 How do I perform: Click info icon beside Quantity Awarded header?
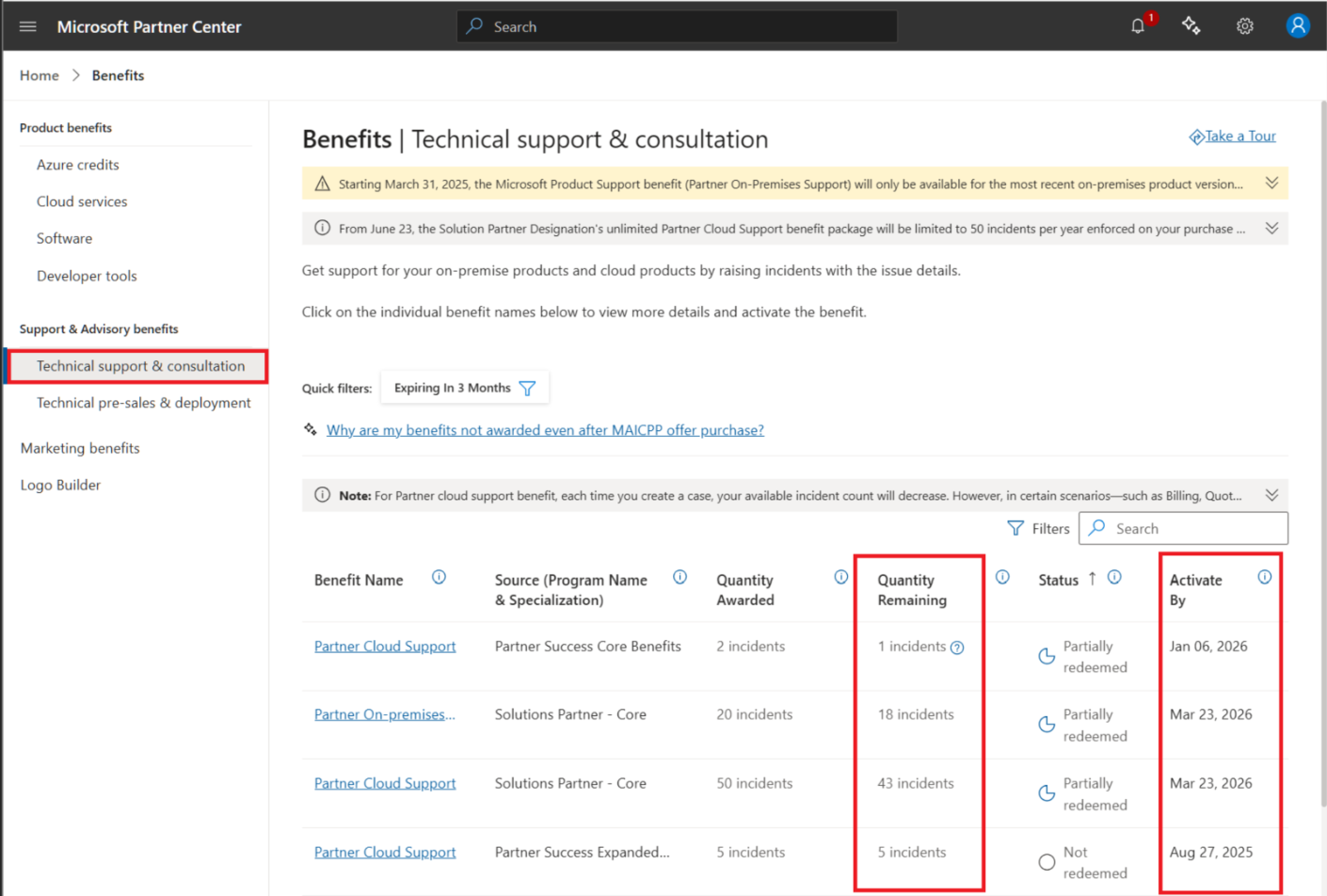coord(840,578)
